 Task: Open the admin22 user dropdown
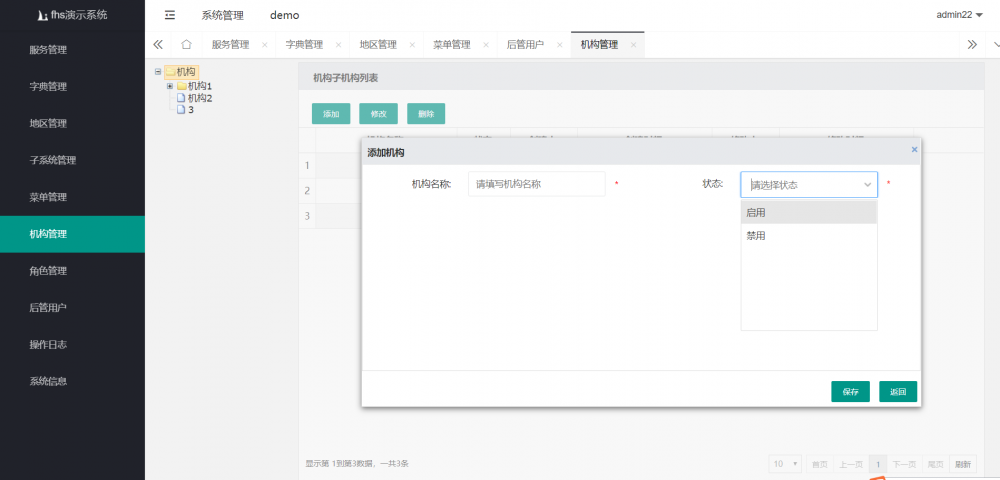(959, 15)
